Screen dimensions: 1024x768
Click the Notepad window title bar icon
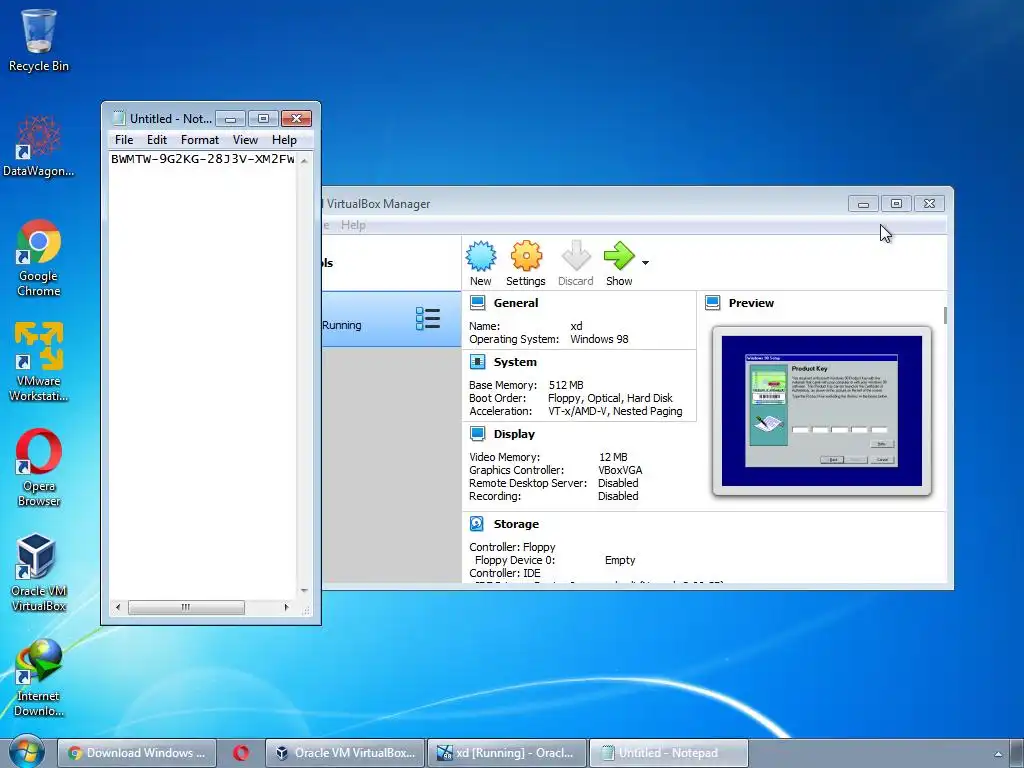[x=118, y=118]
